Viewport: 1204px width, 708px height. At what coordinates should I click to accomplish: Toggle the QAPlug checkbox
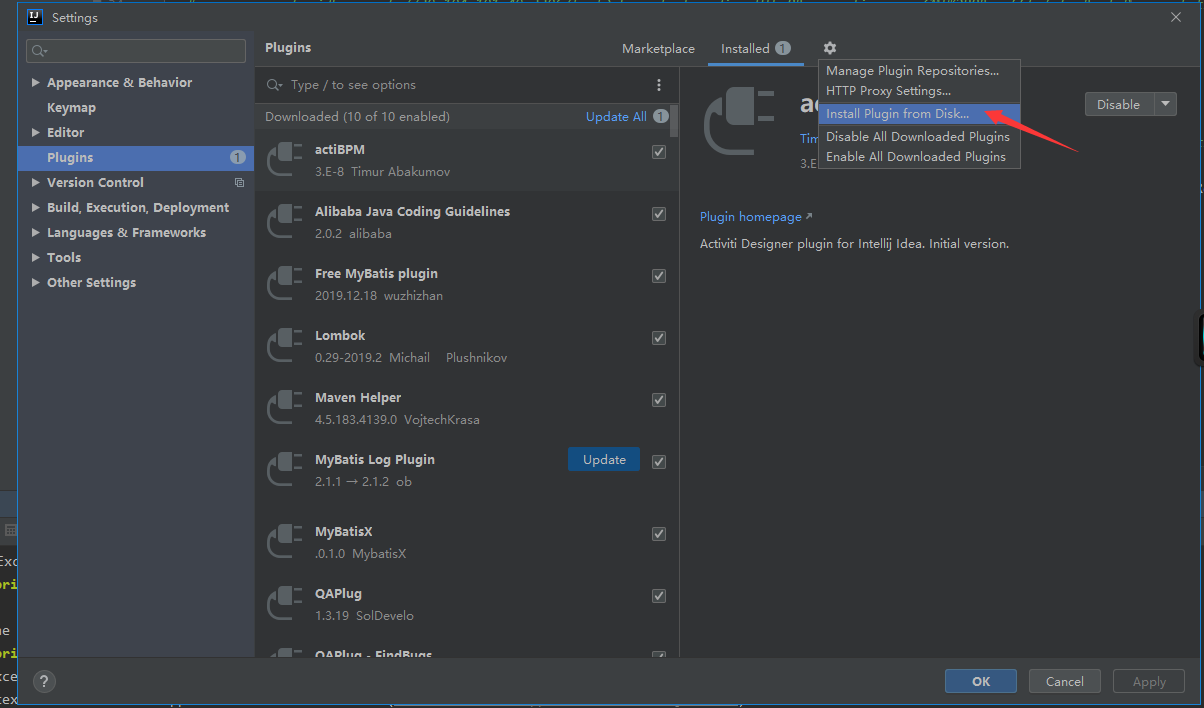pyautogui.click(x=659, y=596)
